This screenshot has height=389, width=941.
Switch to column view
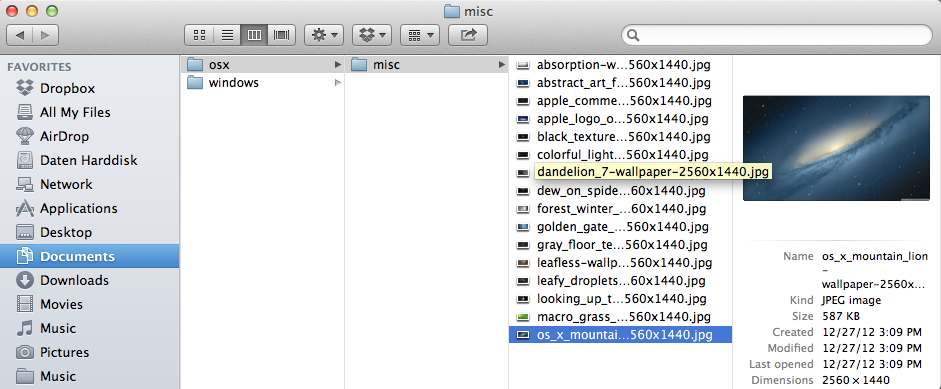coord(254,35)
